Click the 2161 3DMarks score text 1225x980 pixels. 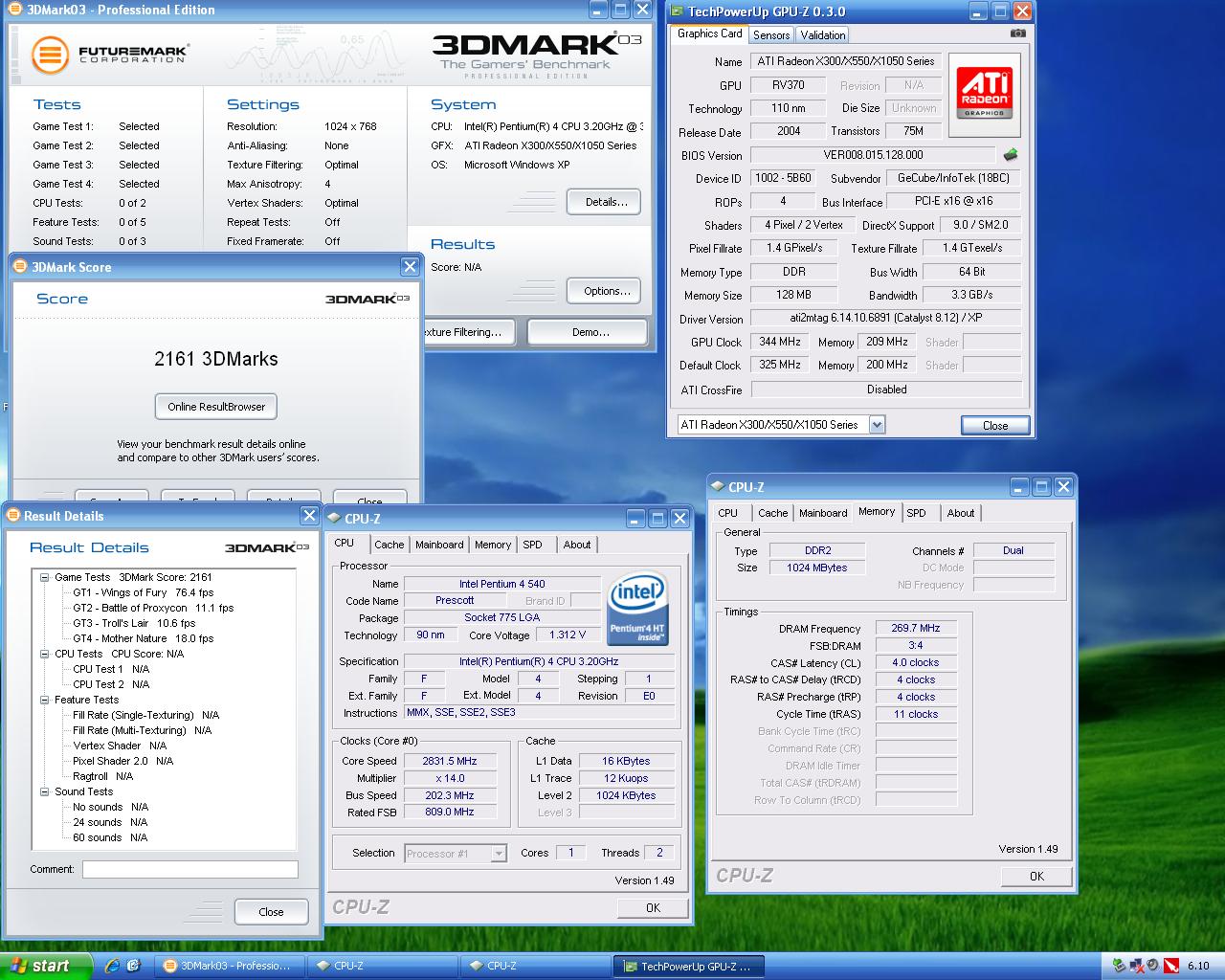[x=216, y=359]
